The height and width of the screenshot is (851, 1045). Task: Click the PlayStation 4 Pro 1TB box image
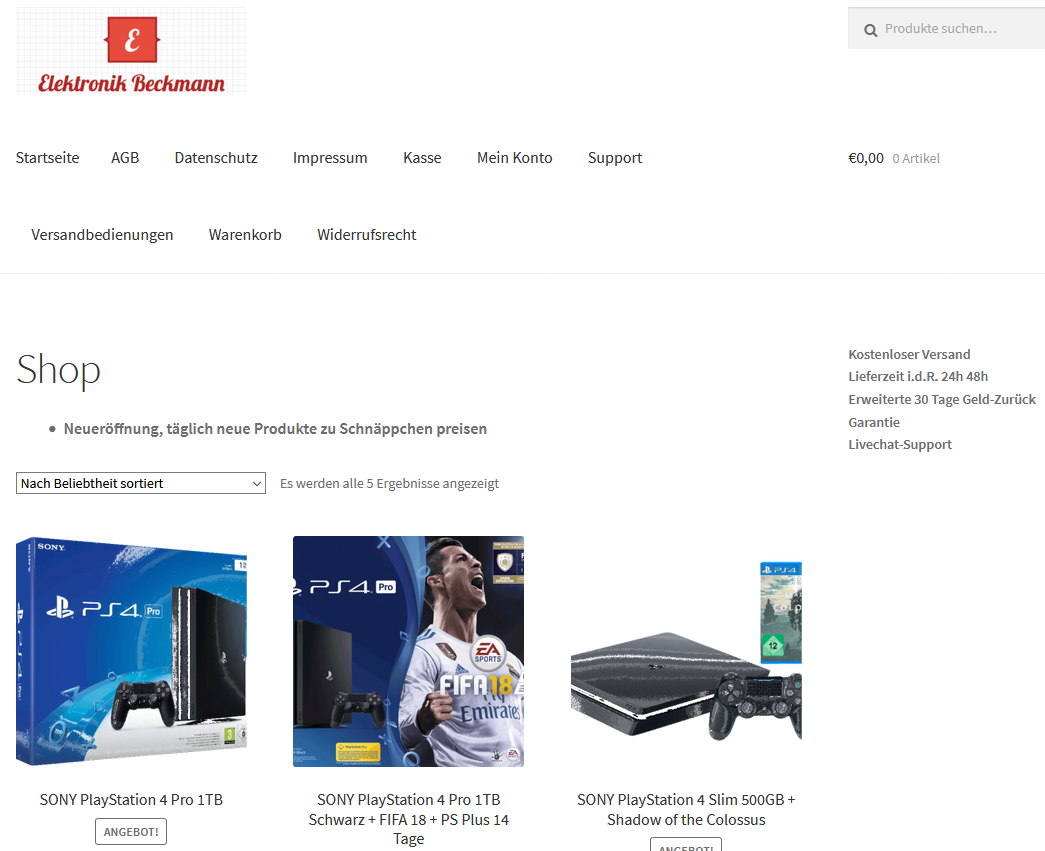click(131, 651)
